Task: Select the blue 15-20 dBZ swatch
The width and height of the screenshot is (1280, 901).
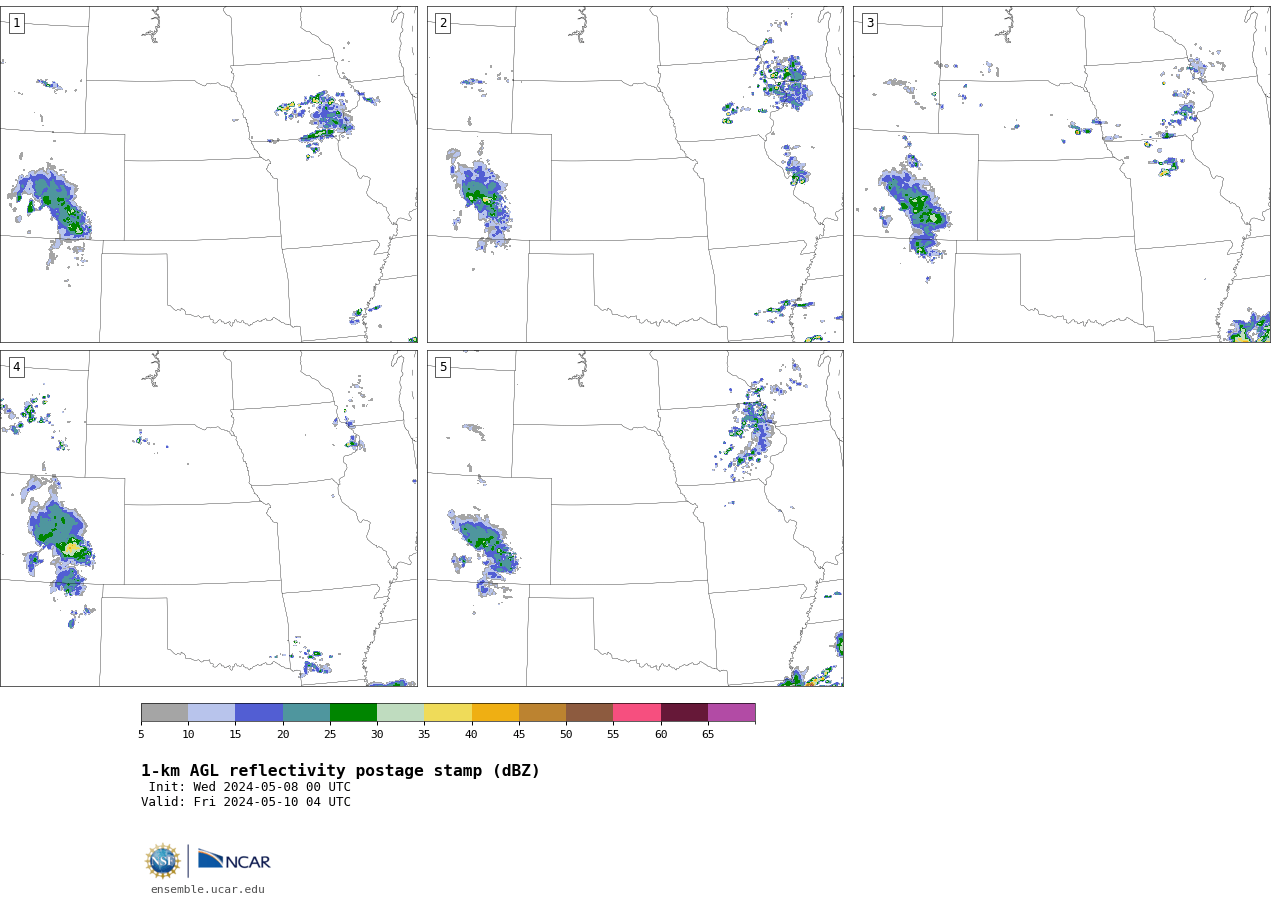Action: [x=259, y=712]
